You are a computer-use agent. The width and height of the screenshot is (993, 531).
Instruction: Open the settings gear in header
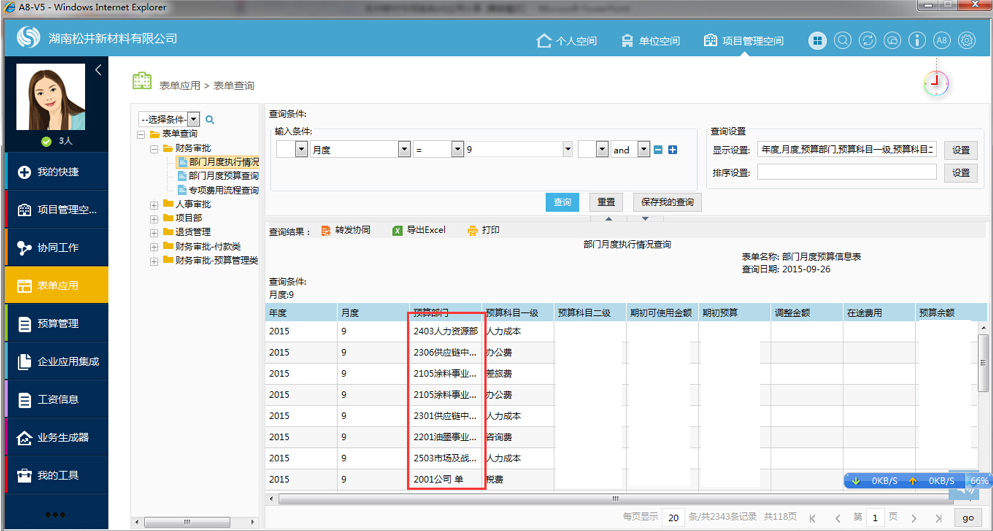pos(967,41)
